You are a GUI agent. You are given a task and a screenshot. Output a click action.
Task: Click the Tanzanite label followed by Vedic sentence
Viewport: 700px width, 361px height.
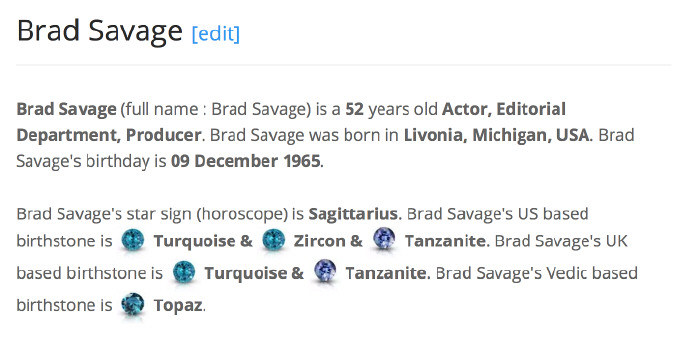click(386, 273)
